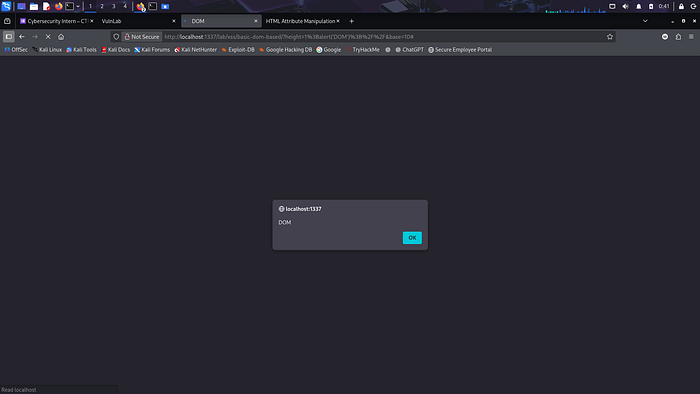Open the Kali Linux bookmark

tap(47, 50)
